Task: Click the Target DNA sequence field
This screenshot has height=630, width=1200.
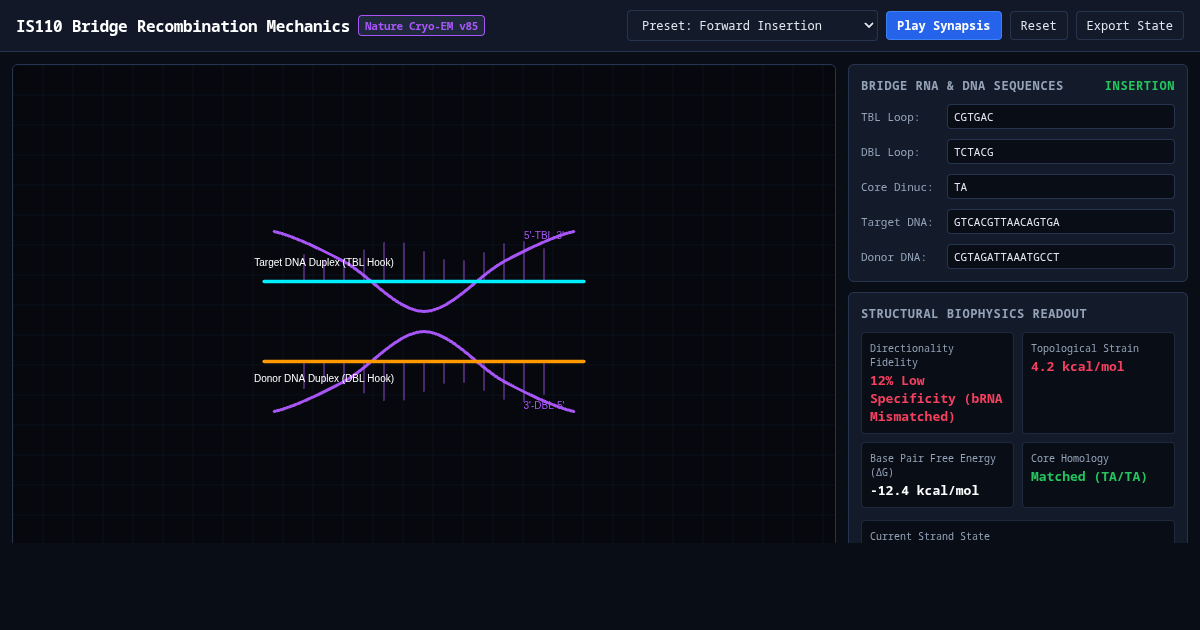Action: 1061,222
